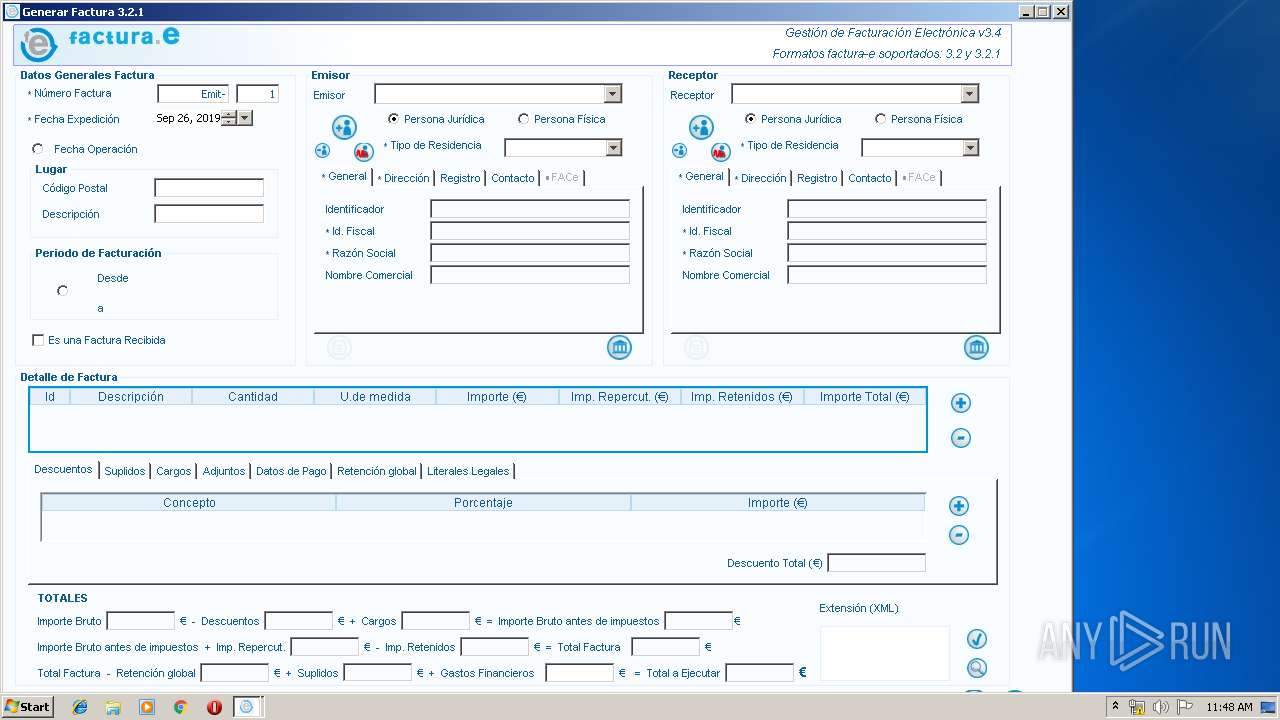The height and width of the screenshot is (720, 1280).
Task: Select Persona Física for Receptor
Action: (x=880, y=119)
